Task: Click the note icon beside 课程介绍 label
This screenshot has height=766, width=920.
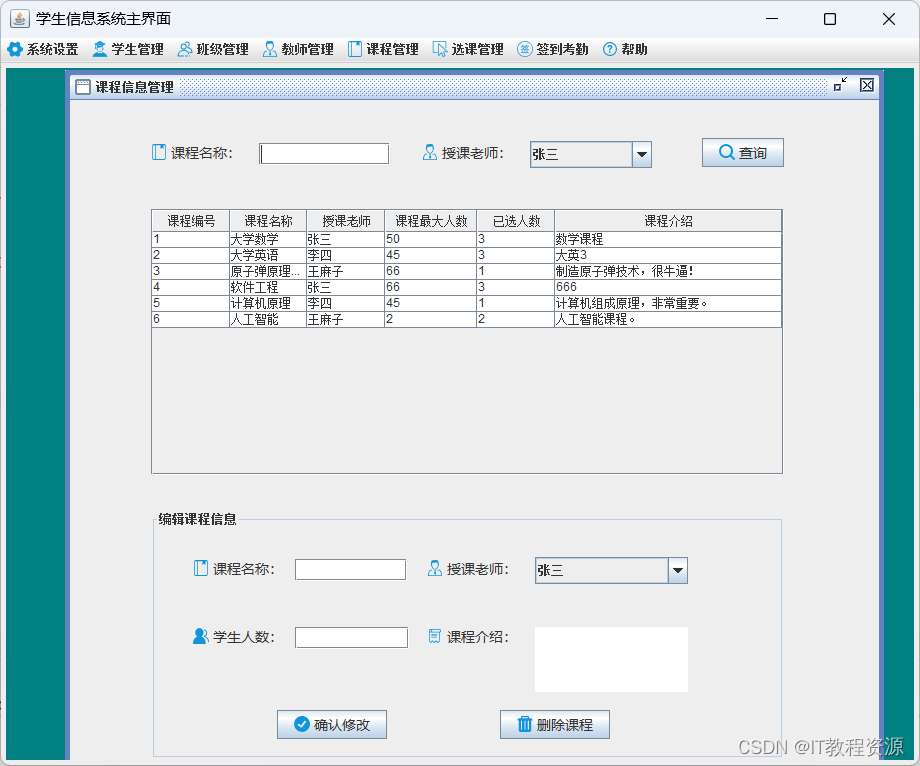Action: point(435,636)
